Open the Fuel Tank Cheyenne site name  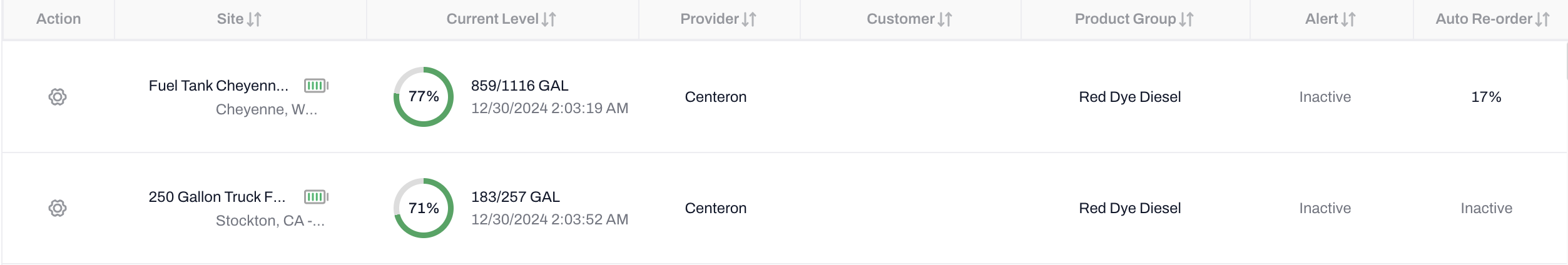tap(218, 86)
